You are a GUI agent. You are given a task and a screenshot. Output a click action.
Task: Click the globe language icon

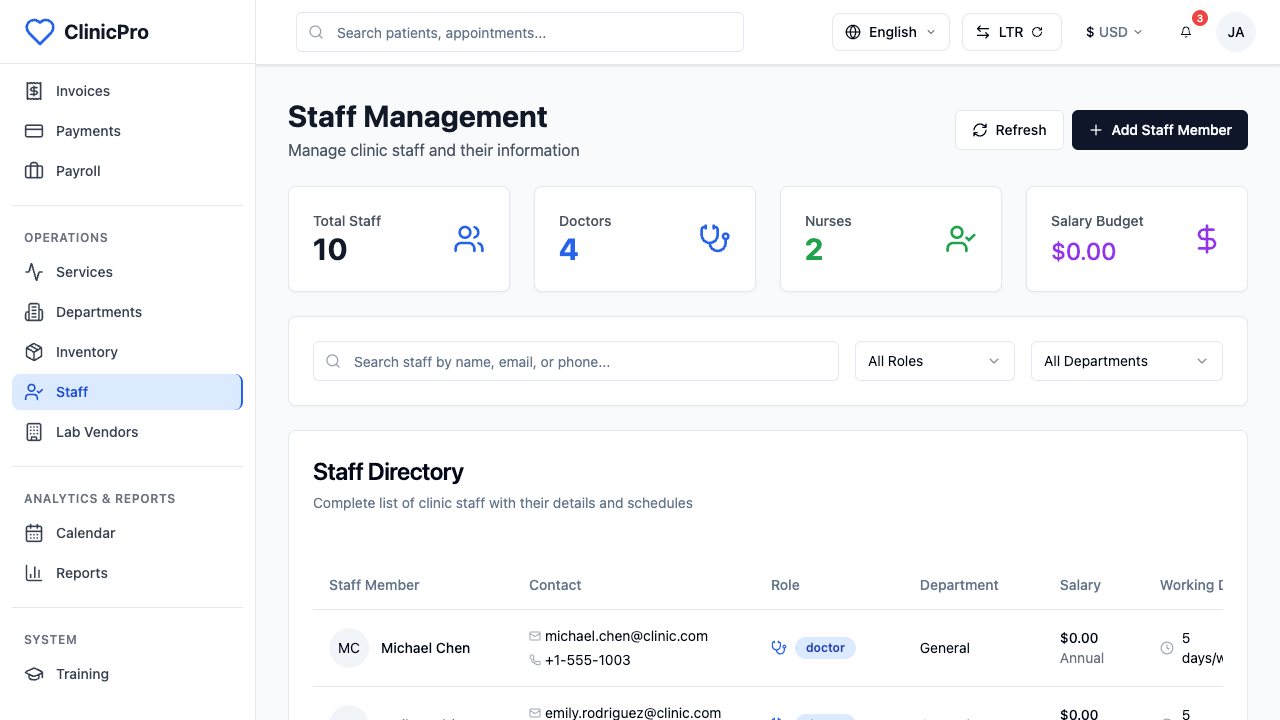tap(853, 32)
